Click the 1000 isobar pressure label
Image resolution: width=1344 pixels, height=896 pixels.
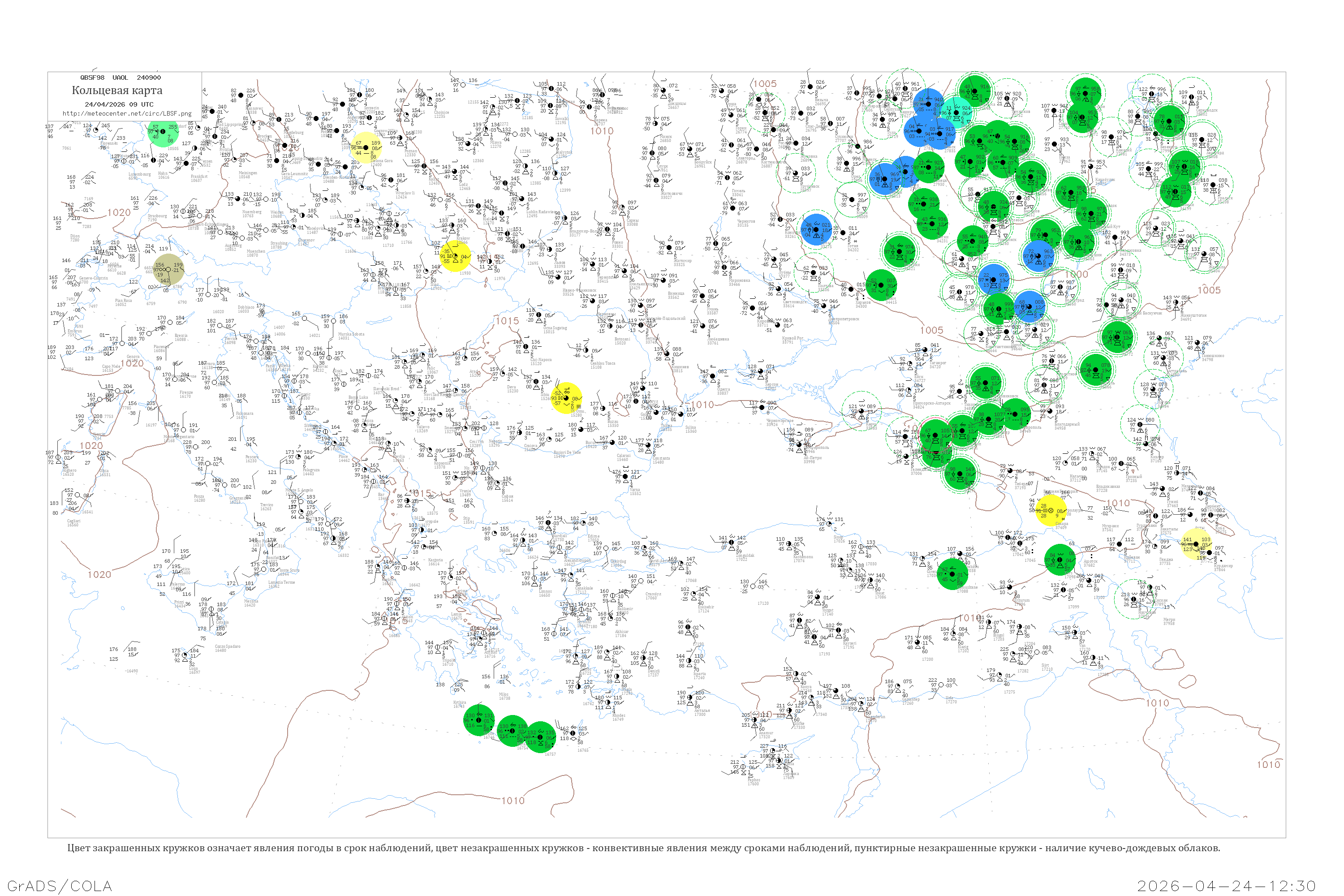tap(1076, 274)
